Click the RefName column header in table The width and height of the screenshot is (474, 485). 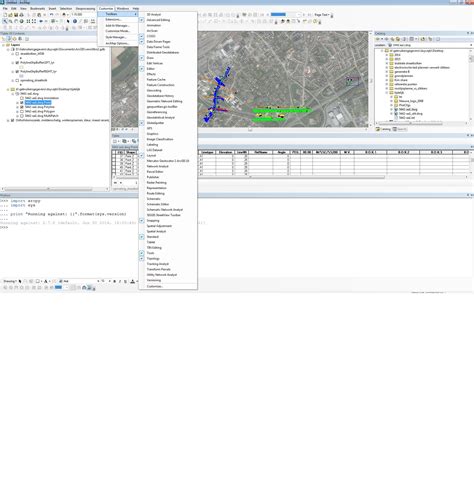pyautogui.click(x=261, y=152)
